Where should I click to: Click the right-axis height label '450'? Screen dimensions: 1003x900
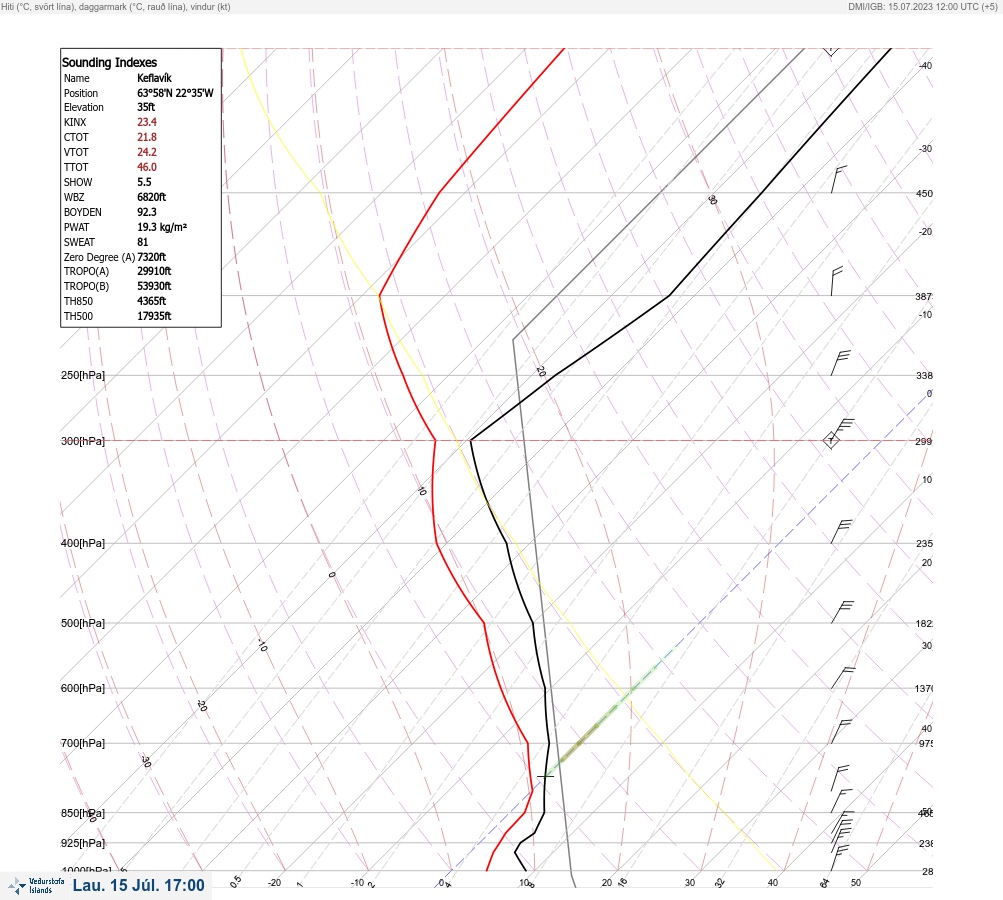click(x=924, y=193)
